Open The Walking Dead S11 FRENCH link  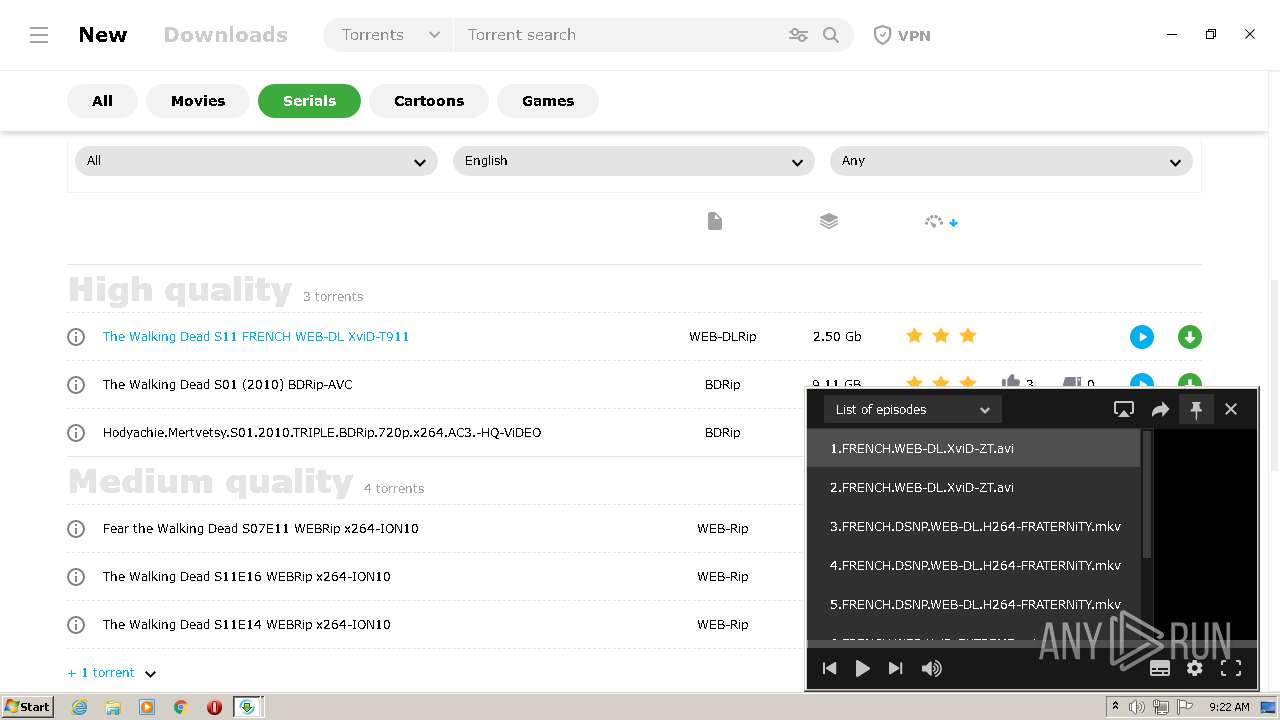pyautogui.click(x=256, y=337)
